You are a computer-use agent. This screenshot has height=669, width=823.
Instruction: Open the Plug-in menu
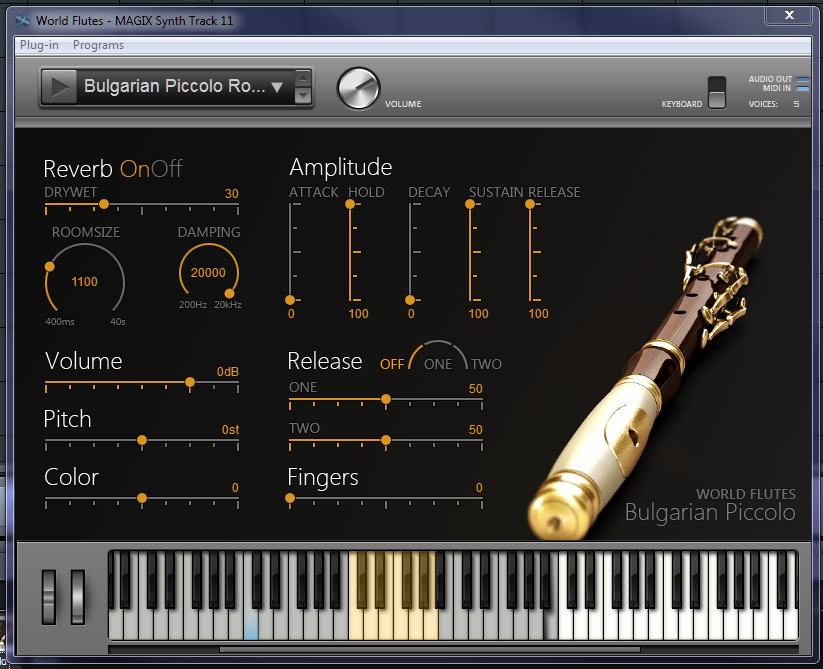click(x=39, y=45)
